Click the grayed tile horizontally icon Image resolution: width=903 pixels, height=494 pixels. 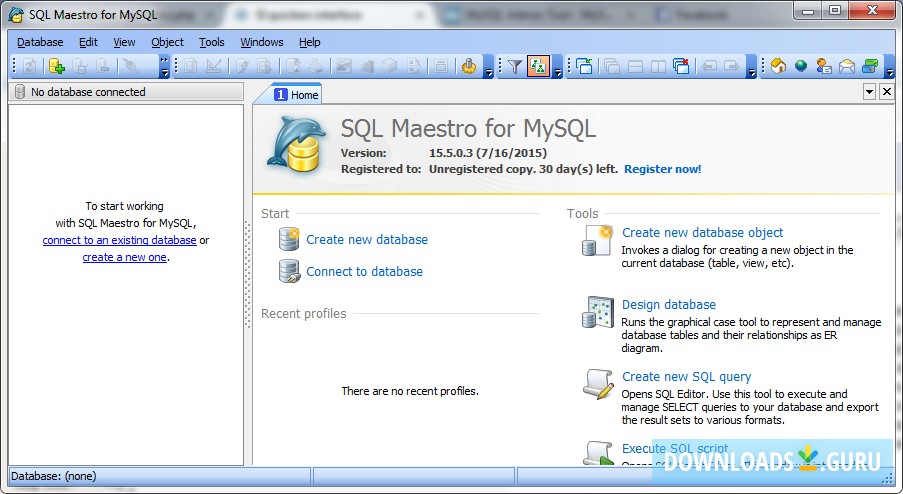(635, 66)
